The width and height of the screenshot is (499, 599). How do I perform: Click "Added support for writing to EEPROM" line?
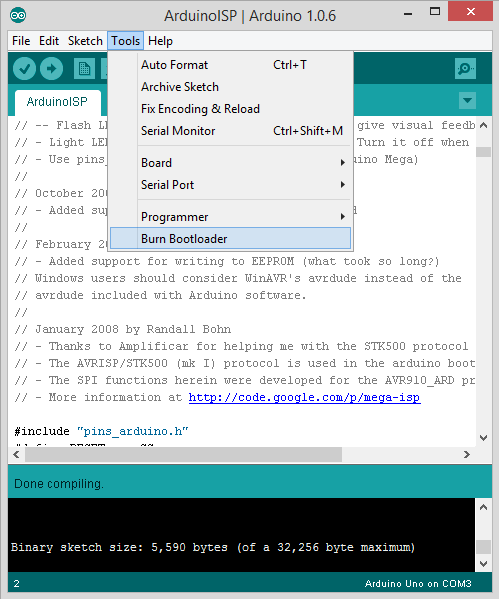[x=227, y=261]
